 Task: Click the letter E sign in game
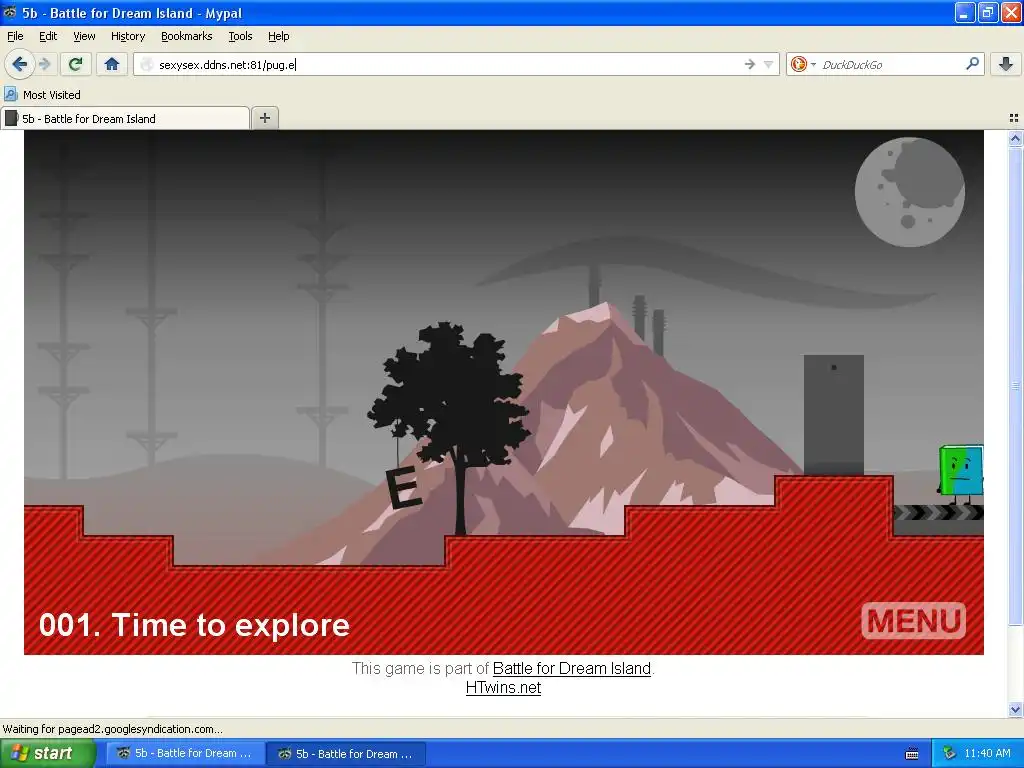point(403,487)
